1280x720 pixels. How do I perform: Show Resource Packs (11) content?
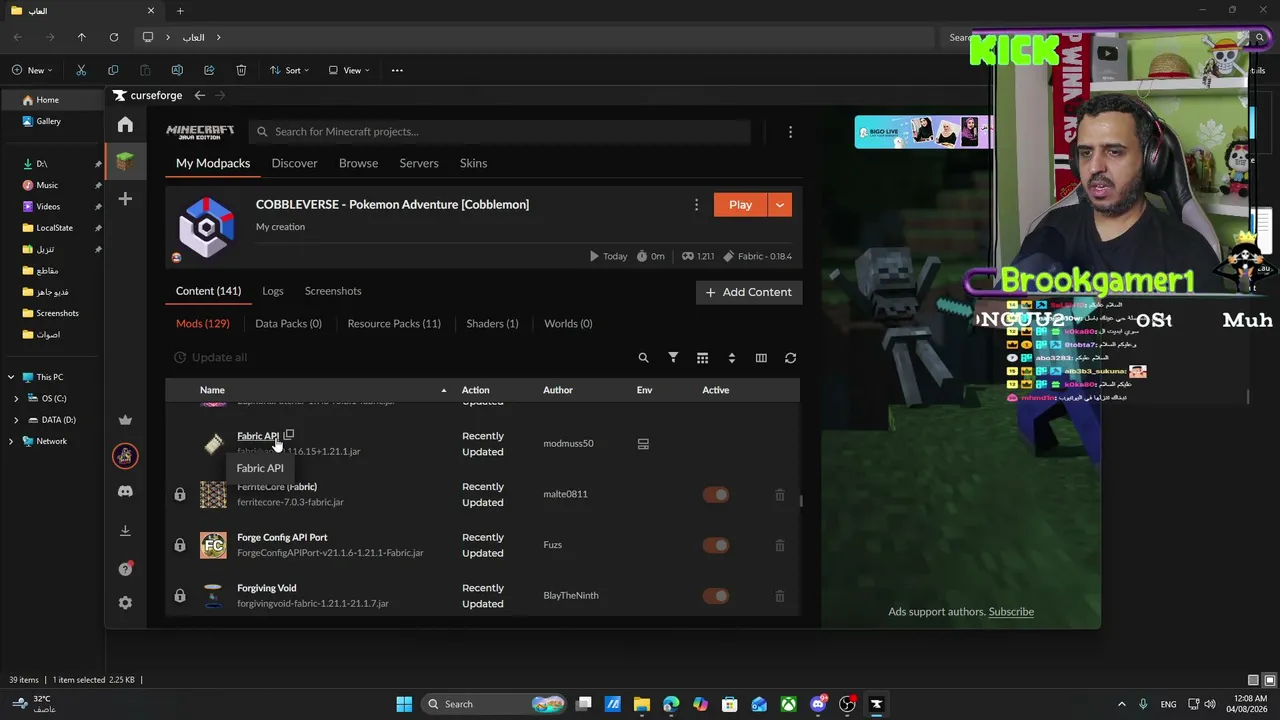tap(394, 324)
